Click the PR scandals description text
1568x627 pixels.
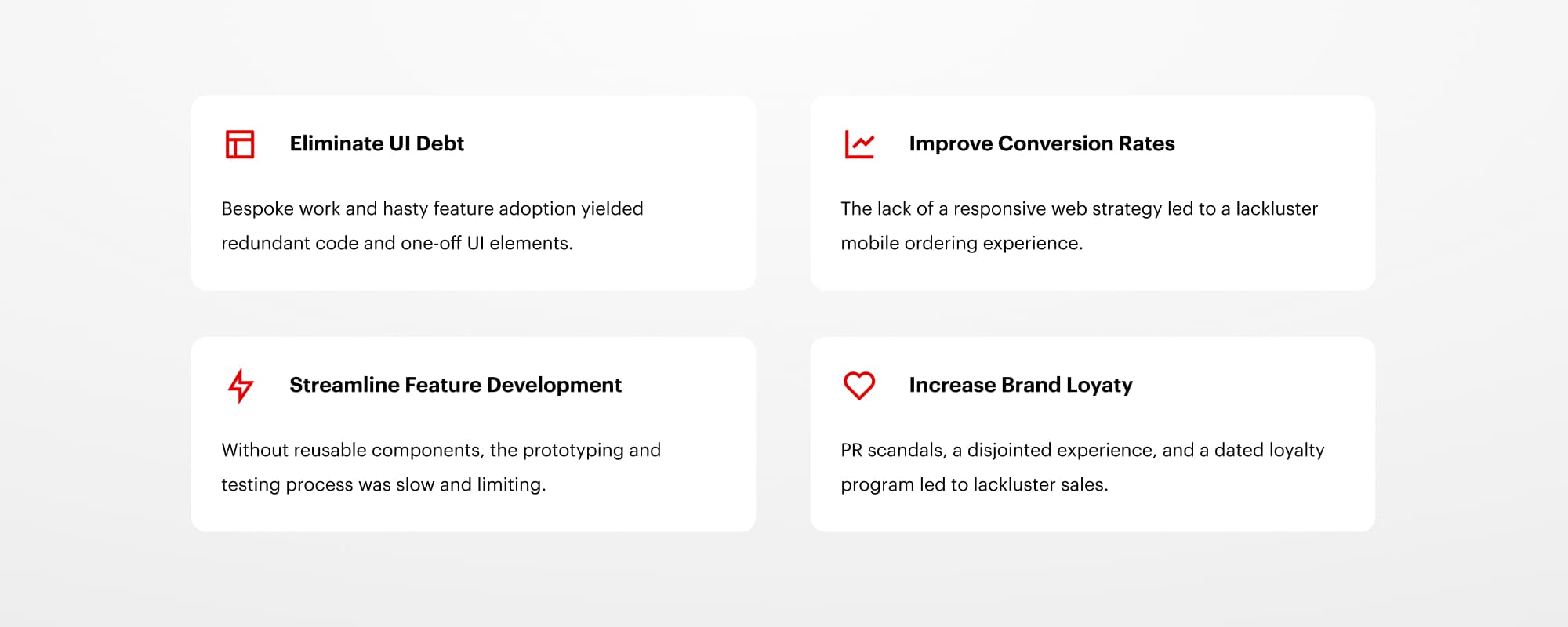click(x=1083, y=467)
